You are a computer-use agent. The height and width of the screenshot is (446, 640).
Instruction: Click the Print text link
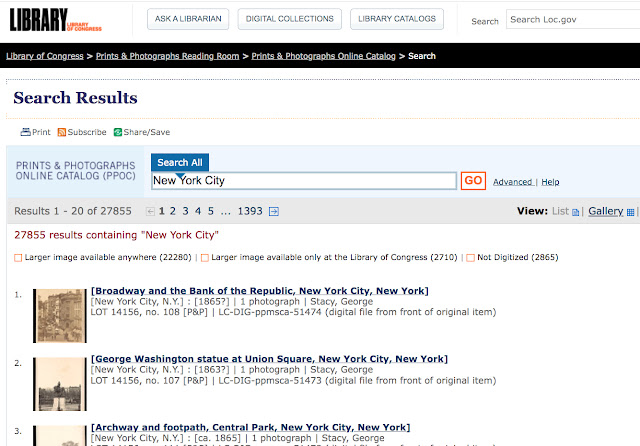41,132
